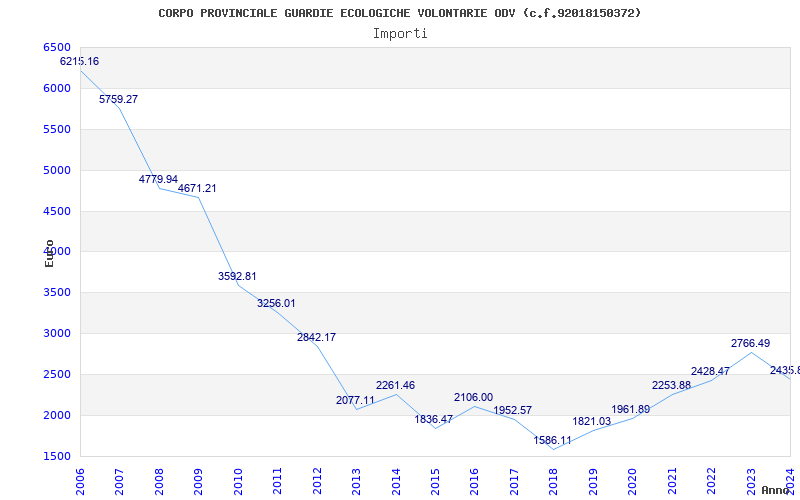
Task: Click the 2023 year label
Action: click(751, 482)
